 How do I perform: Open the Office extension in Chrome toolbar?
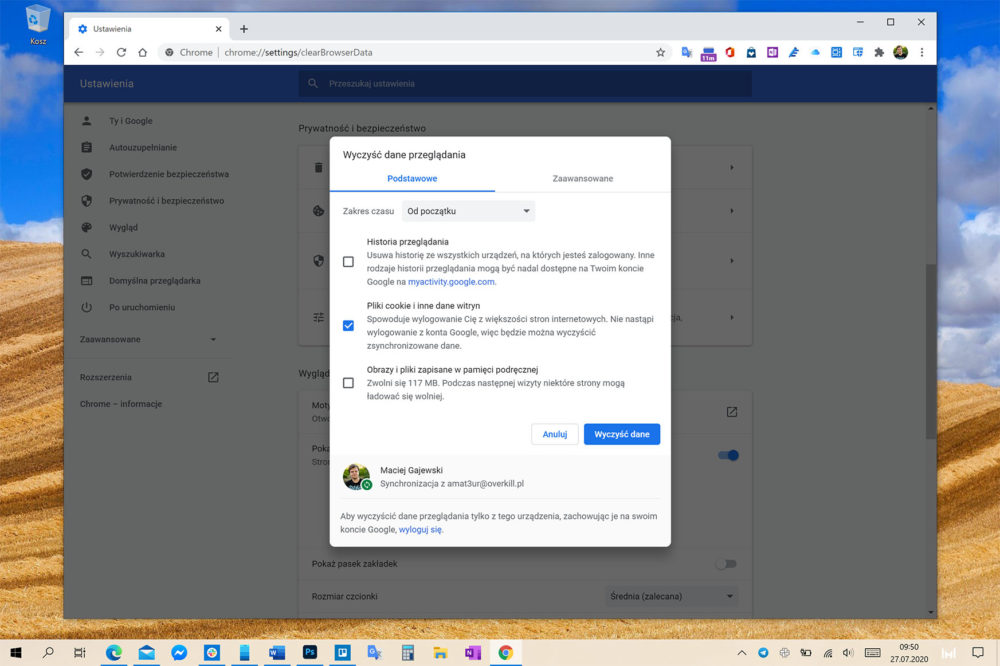tap(730, 52)
